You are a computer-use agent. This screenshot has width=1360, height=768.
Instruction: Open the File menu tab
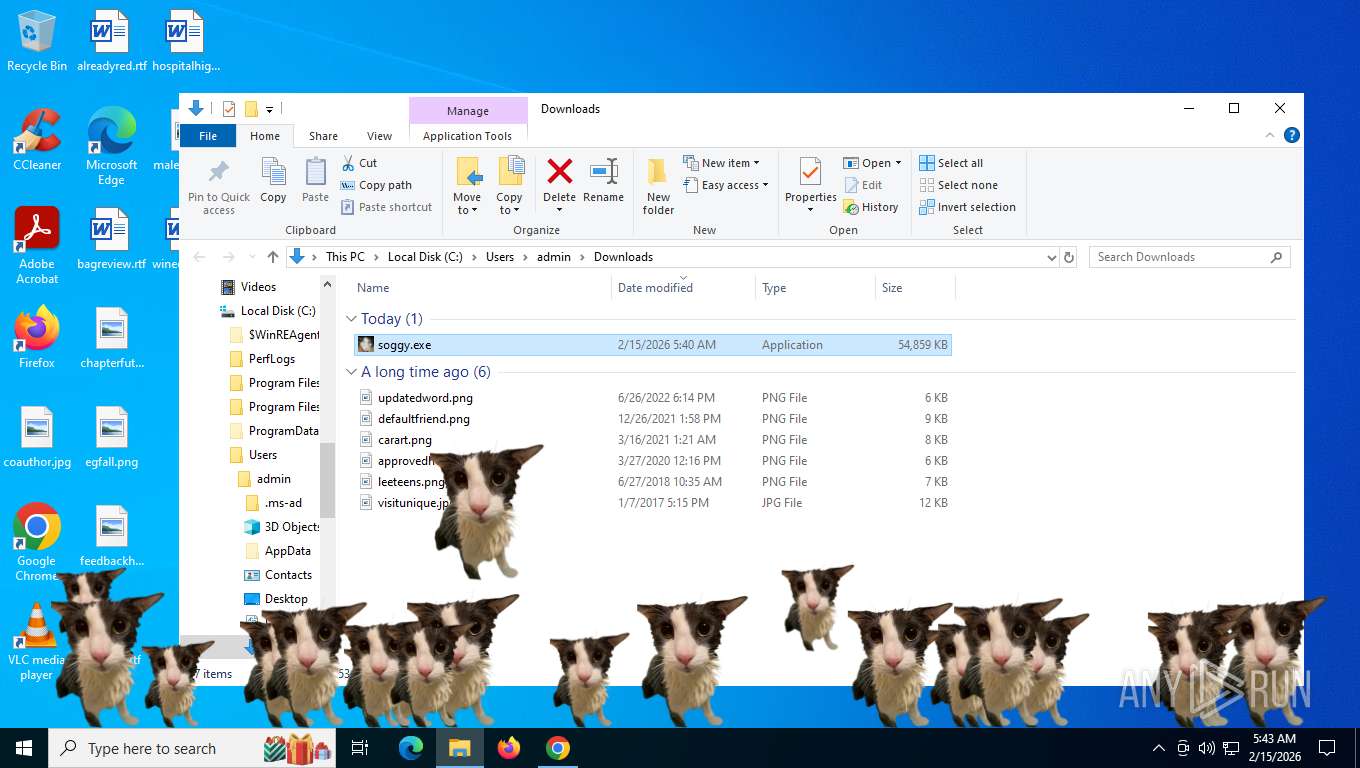pyautogui.click(x=208, y=136)
